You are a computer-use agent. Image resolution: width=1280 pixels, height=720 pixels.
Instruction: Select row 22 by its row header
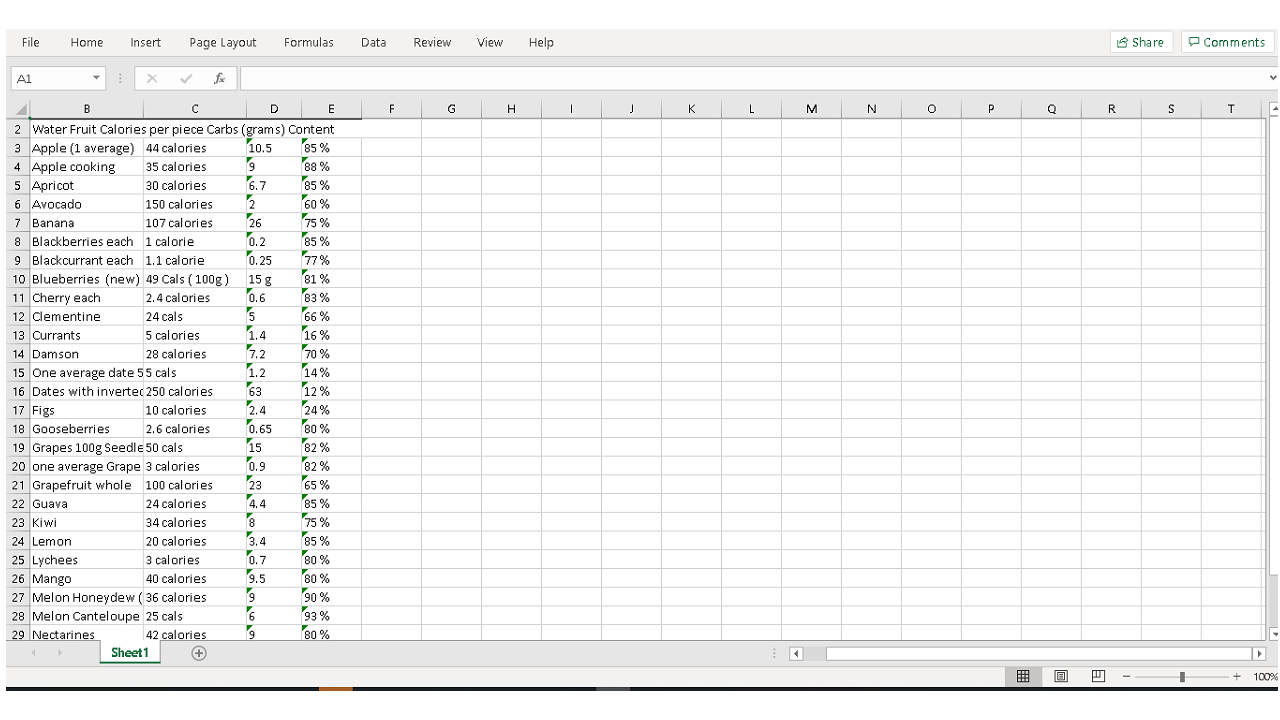pos(18,504)
